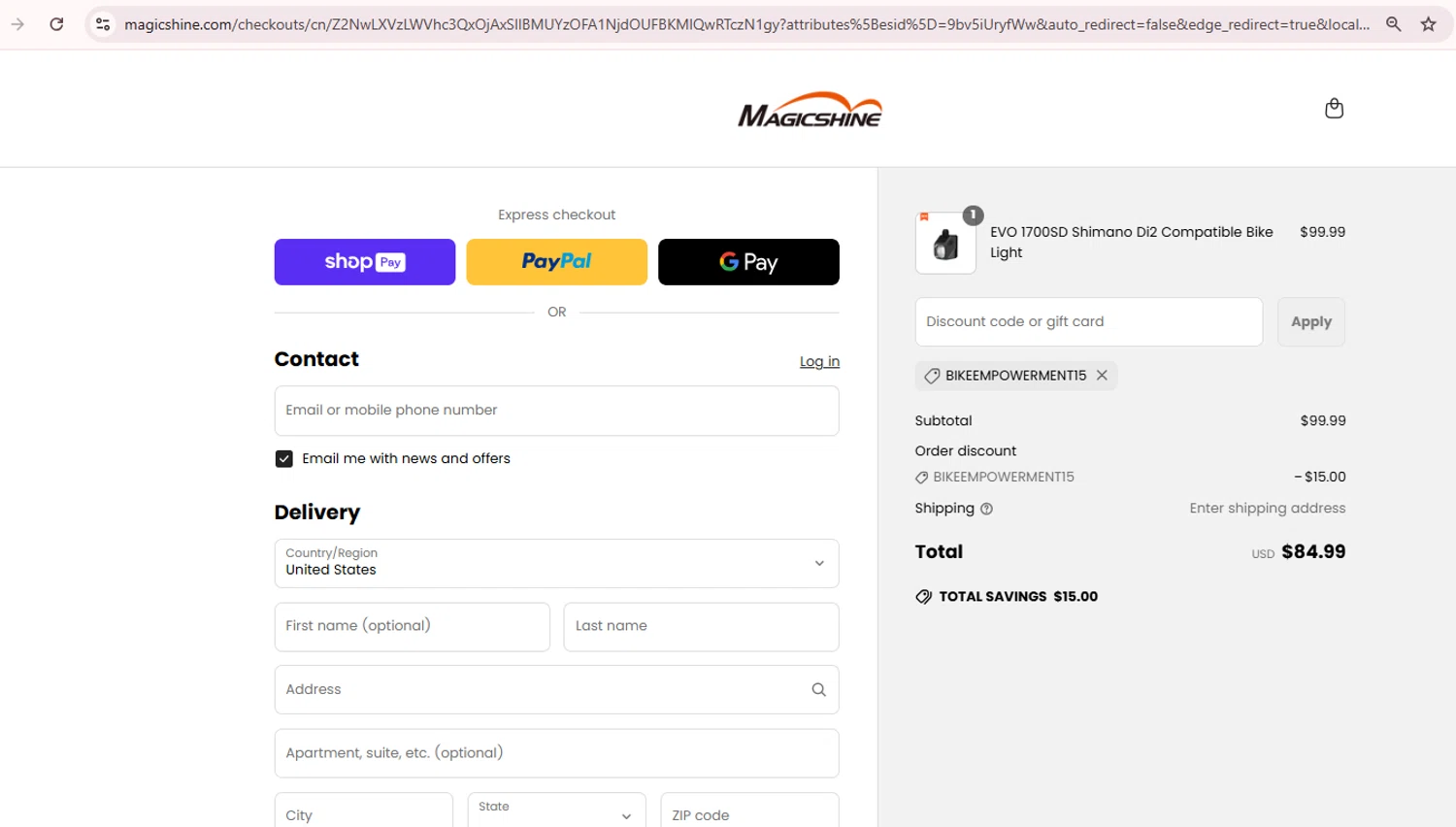Open the shopping bag cart icon
1456x827 pixels.
point(1334,108)
